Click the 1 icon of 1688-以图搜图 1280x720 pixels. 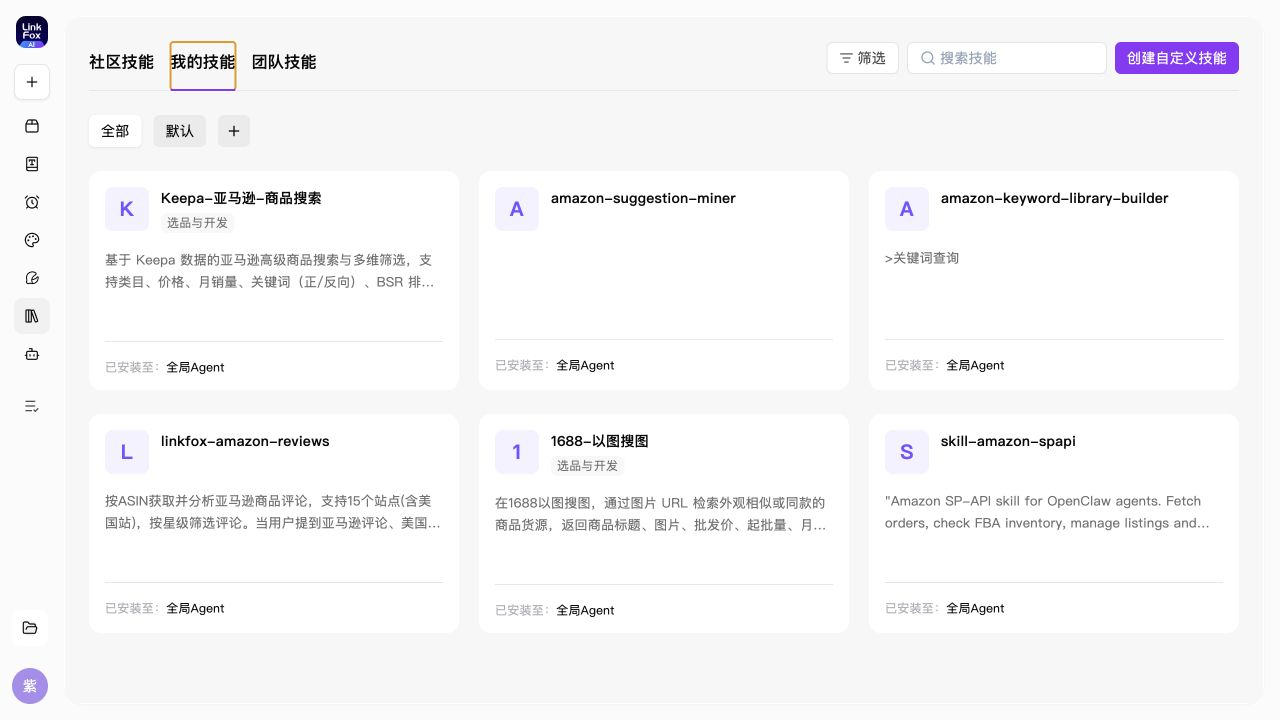tap(517, 452)
